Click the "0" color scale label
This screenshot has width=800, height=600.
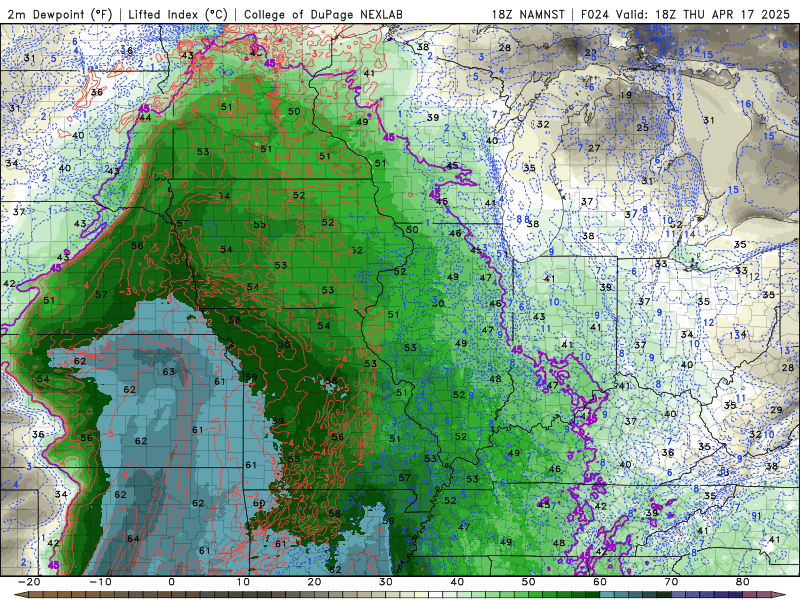171,582
